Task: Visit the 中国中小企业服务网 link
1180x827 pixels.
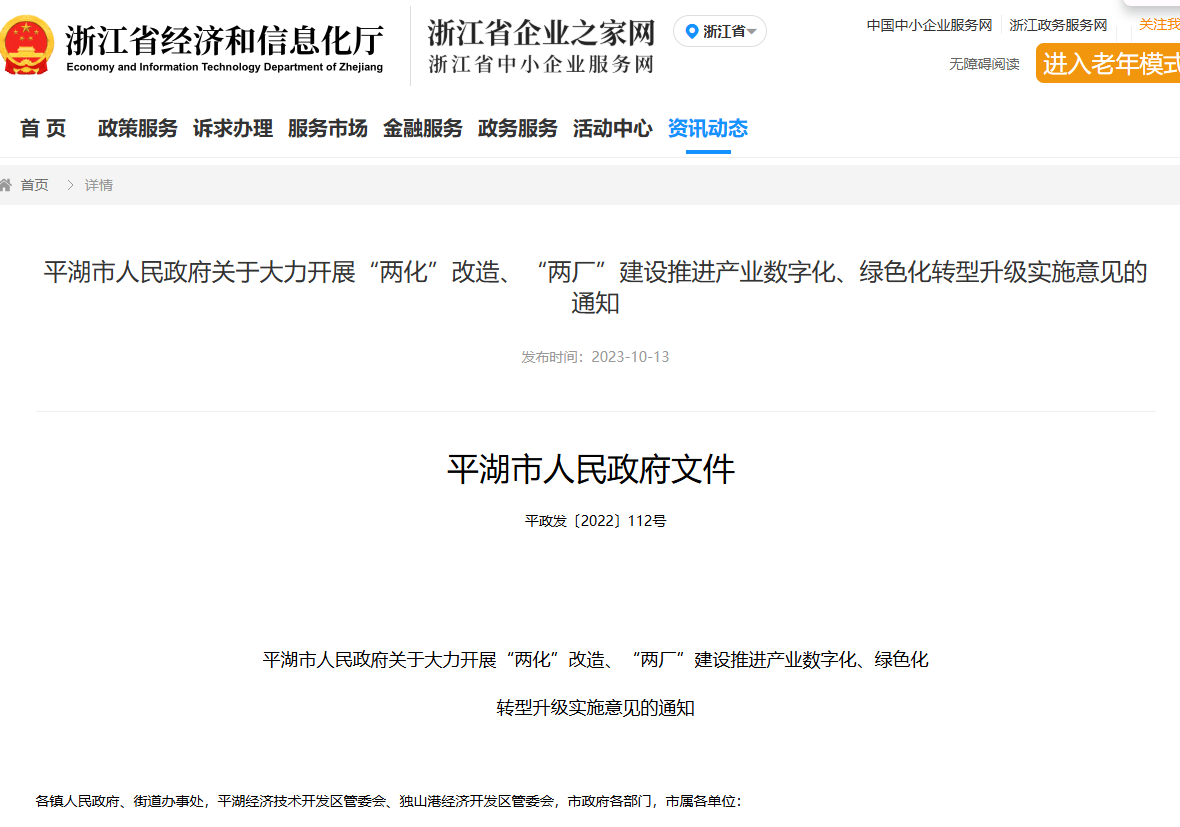Action: point(928,26)
